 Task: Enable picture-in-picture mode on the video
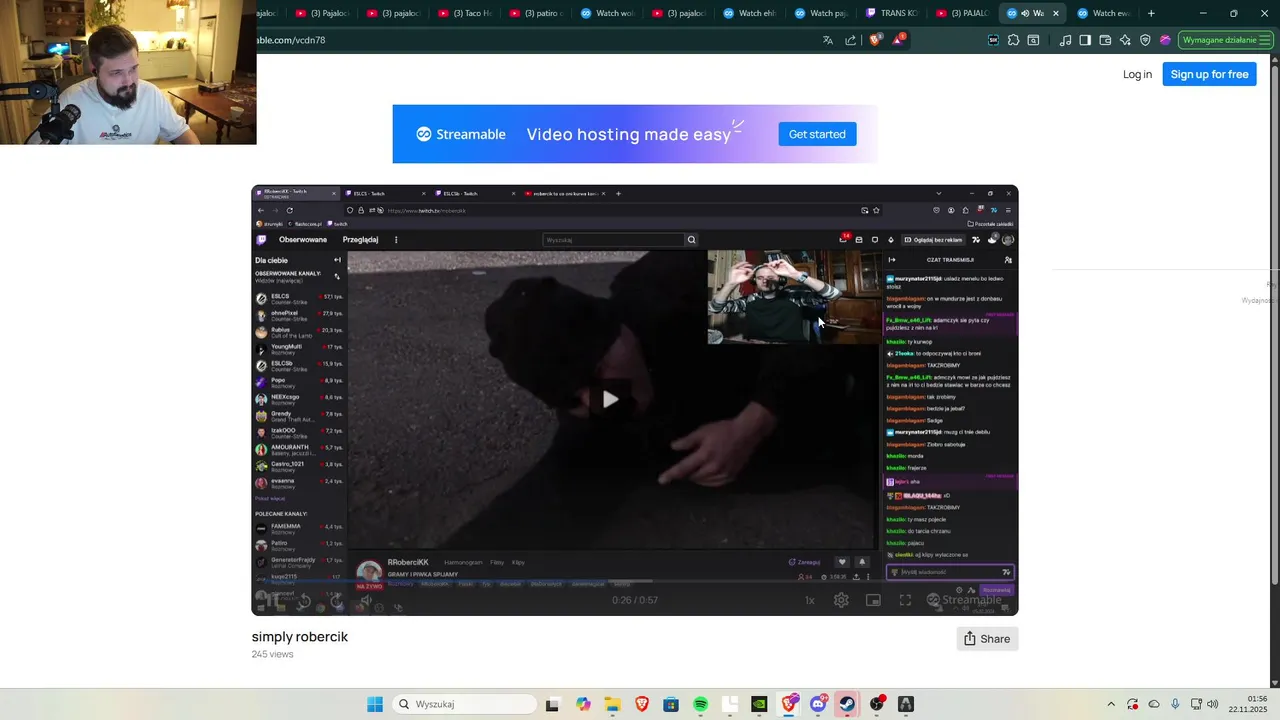click(873, 600)
